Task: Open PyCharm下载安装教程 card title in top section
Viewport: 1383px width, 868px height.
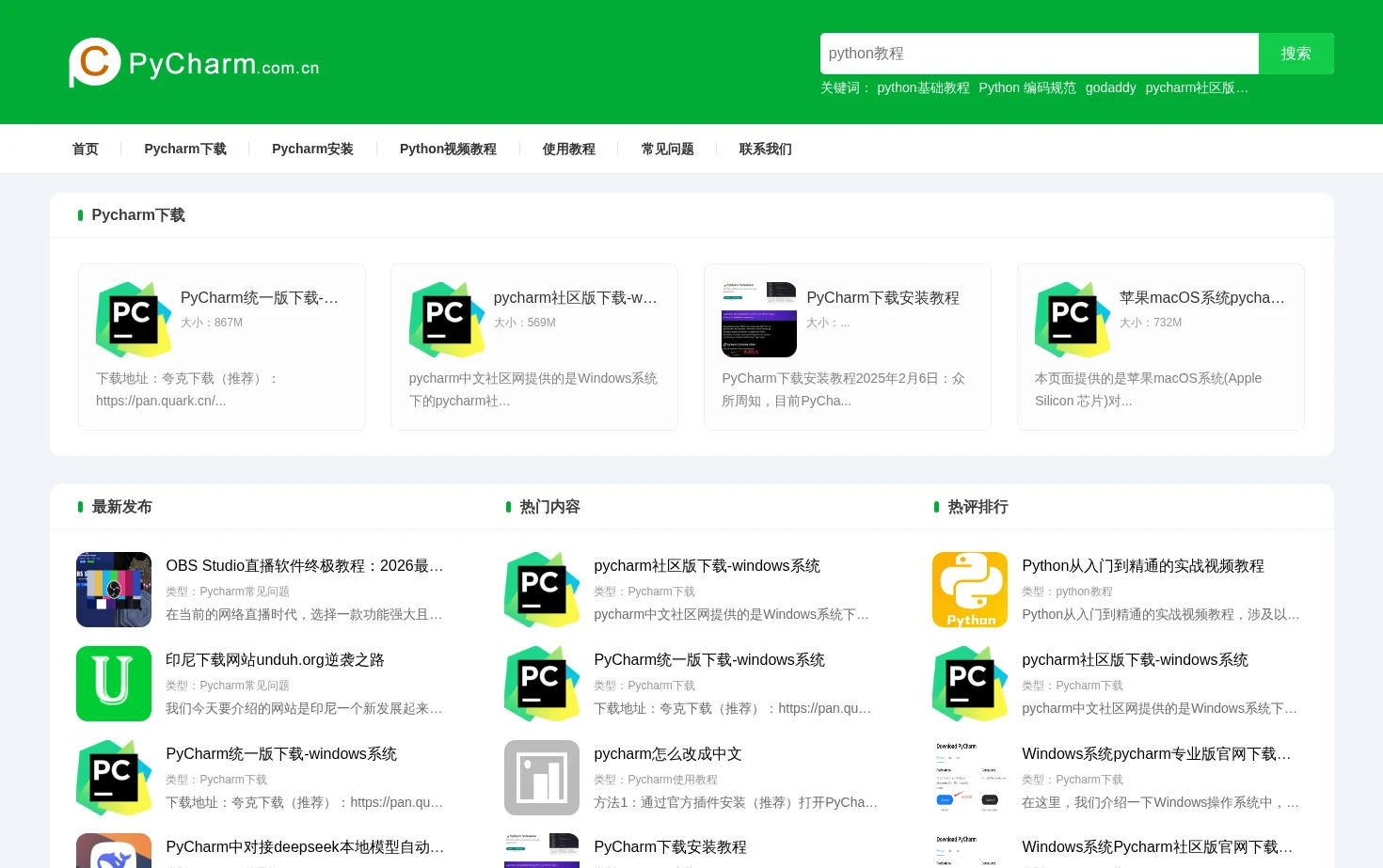Action: point(882,297)
